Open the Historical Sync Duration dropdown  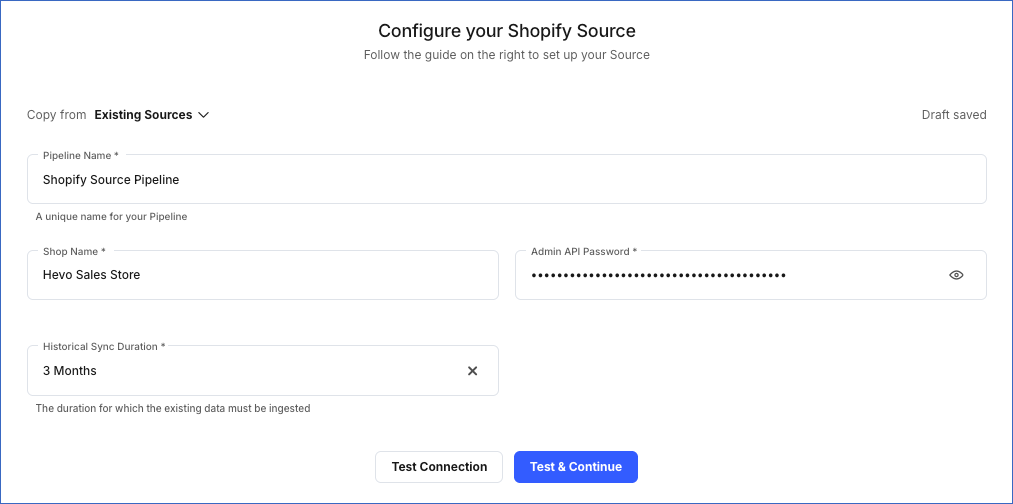(x=250, y=371)
